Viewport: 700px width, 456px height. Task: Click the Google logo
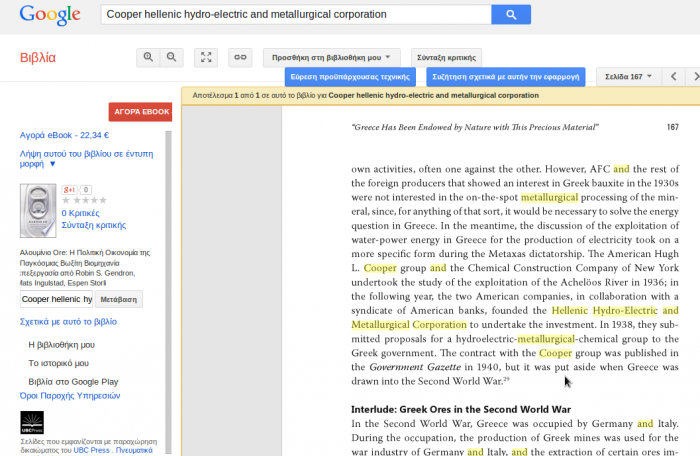click(50, 15)
